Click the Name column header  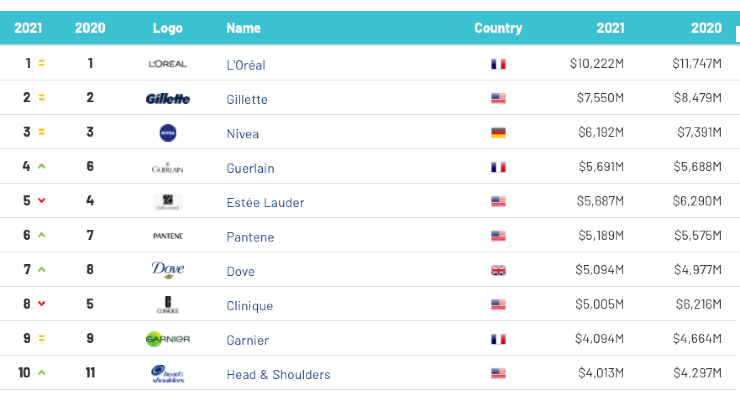point(244,28)
